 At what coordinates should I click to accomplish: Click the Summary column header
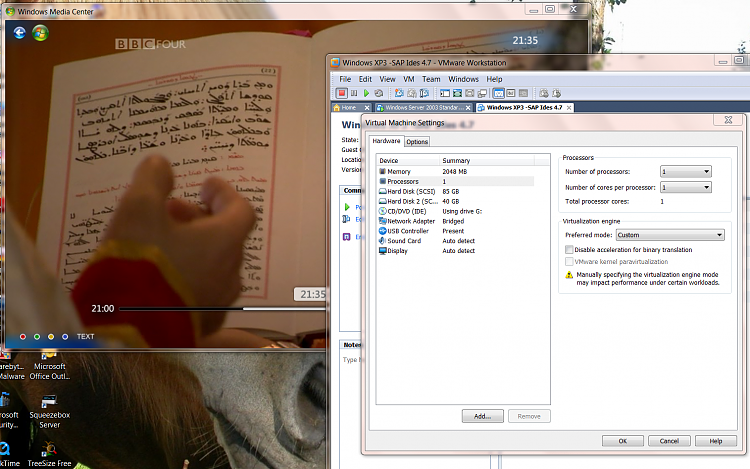pyautogui.click(x=487, y=161)
